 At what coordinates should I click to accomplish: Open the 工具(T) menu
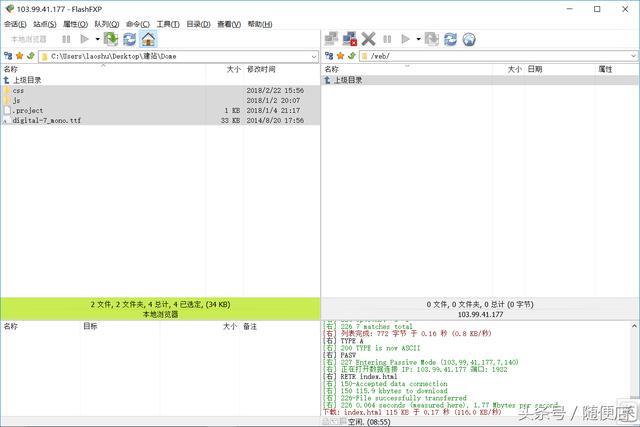click(168, 24)
